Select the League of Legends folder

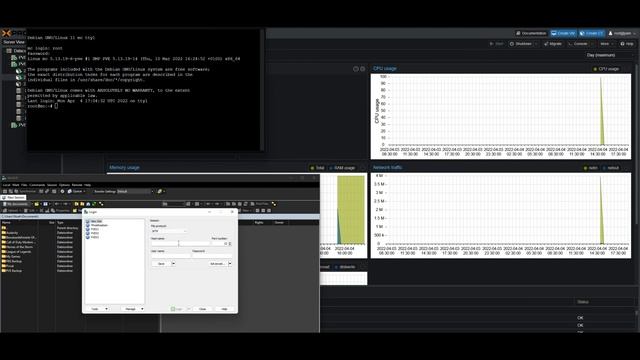pos(17,252)
